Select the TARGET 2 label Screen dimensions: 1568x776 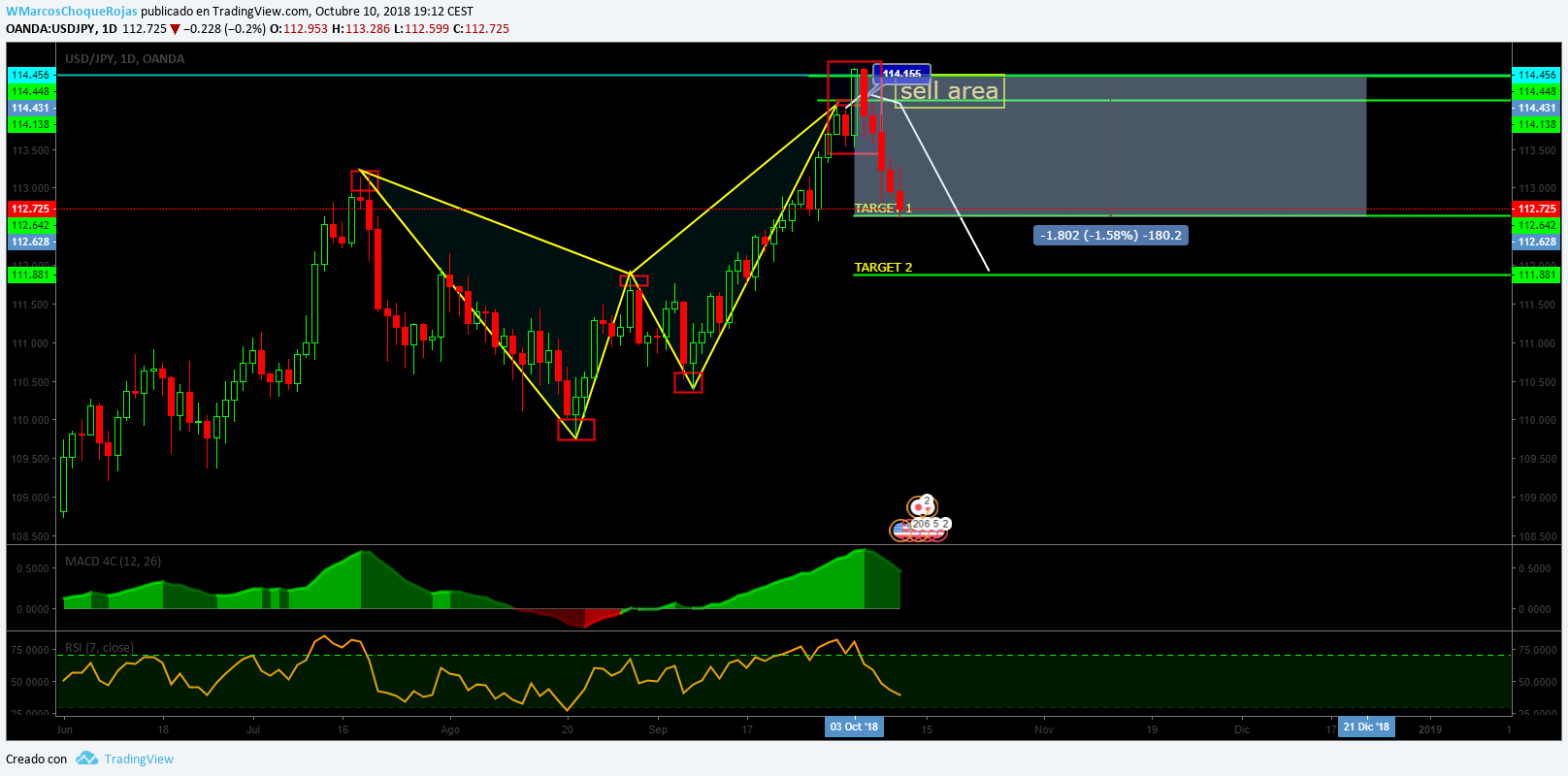883,268
